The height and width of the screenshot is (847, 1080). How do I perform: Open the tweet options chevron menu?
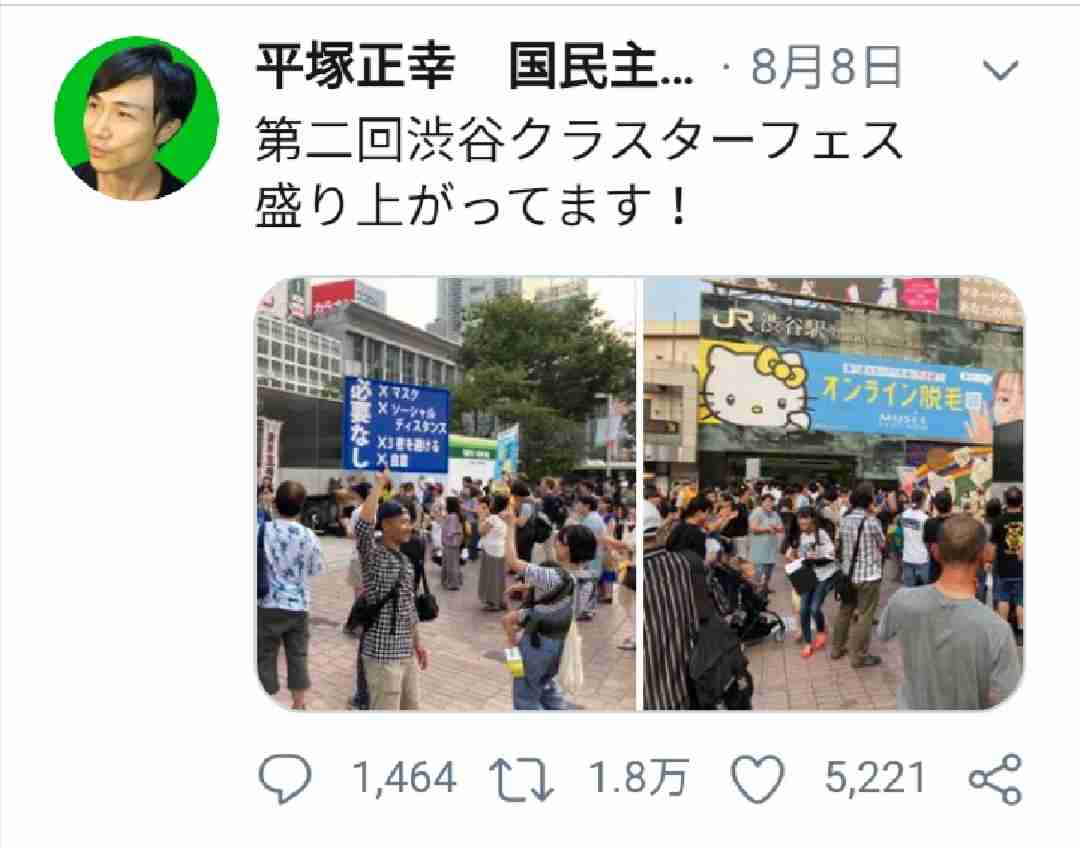(x=999, y=70)
